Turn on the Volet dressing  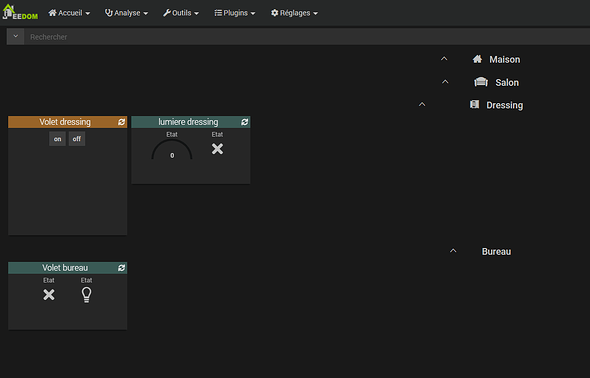pos(57,139)
